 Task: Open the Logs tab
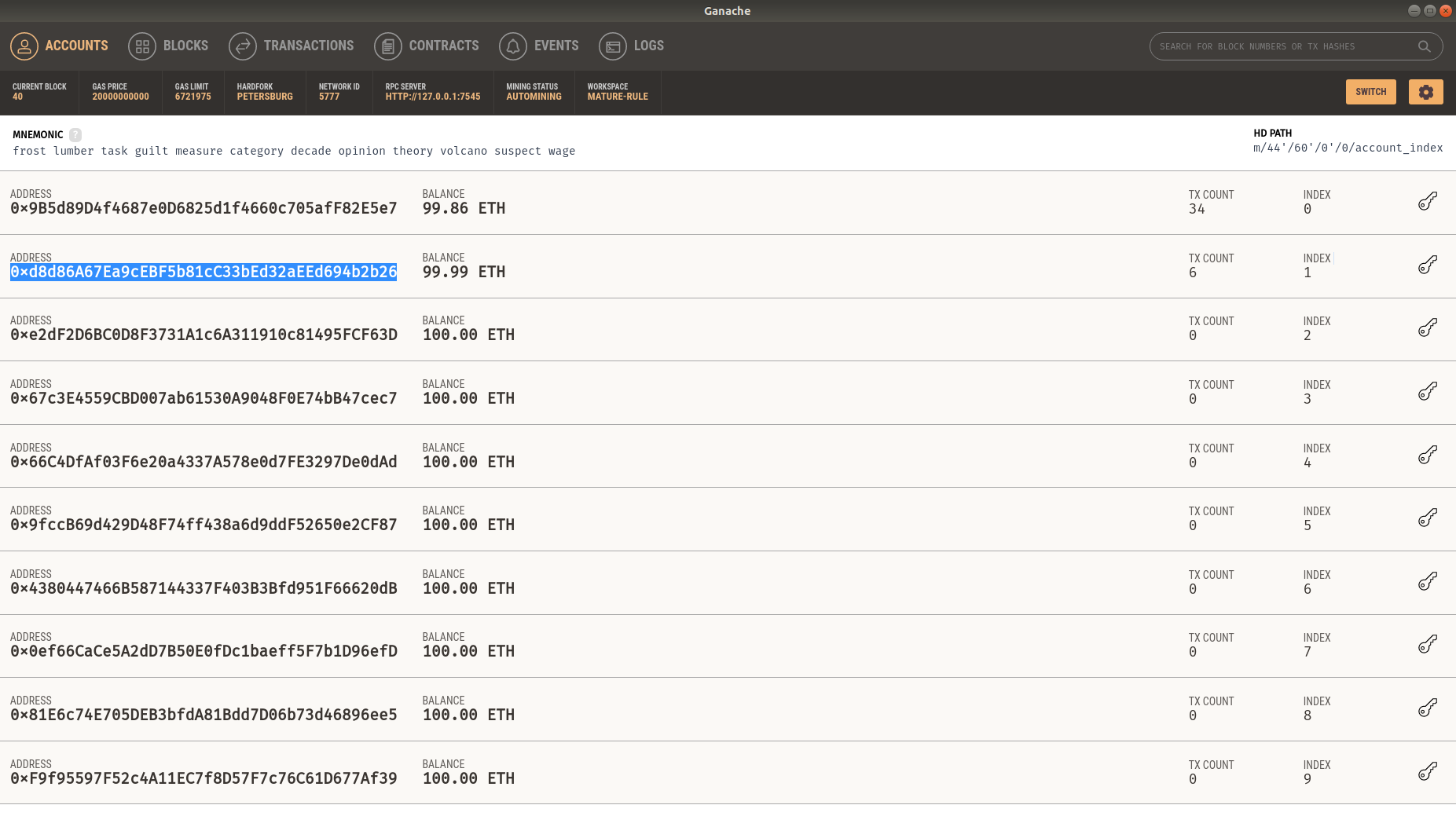[x=632, y=46]
